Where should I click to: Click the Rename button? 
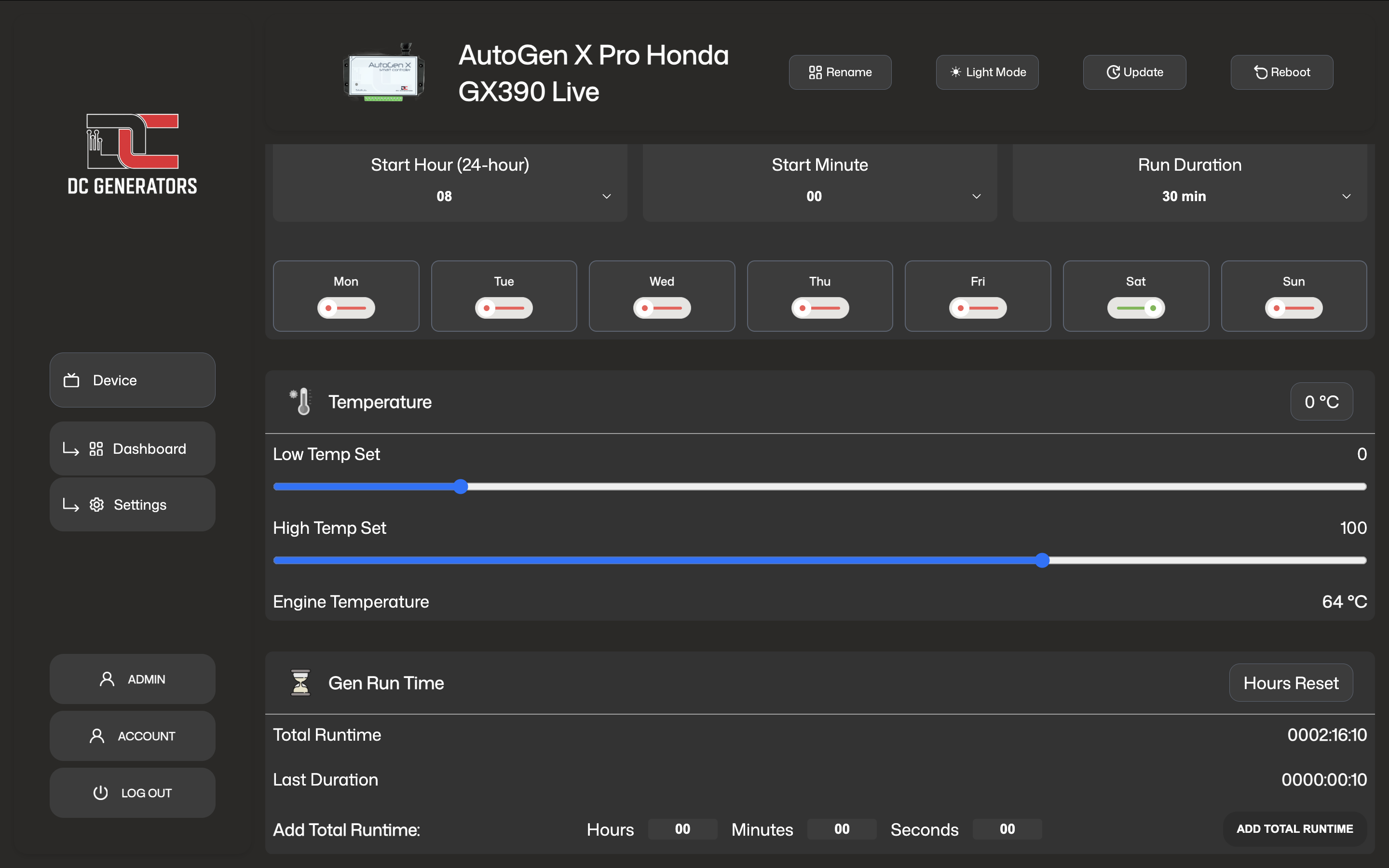[840, 72]
